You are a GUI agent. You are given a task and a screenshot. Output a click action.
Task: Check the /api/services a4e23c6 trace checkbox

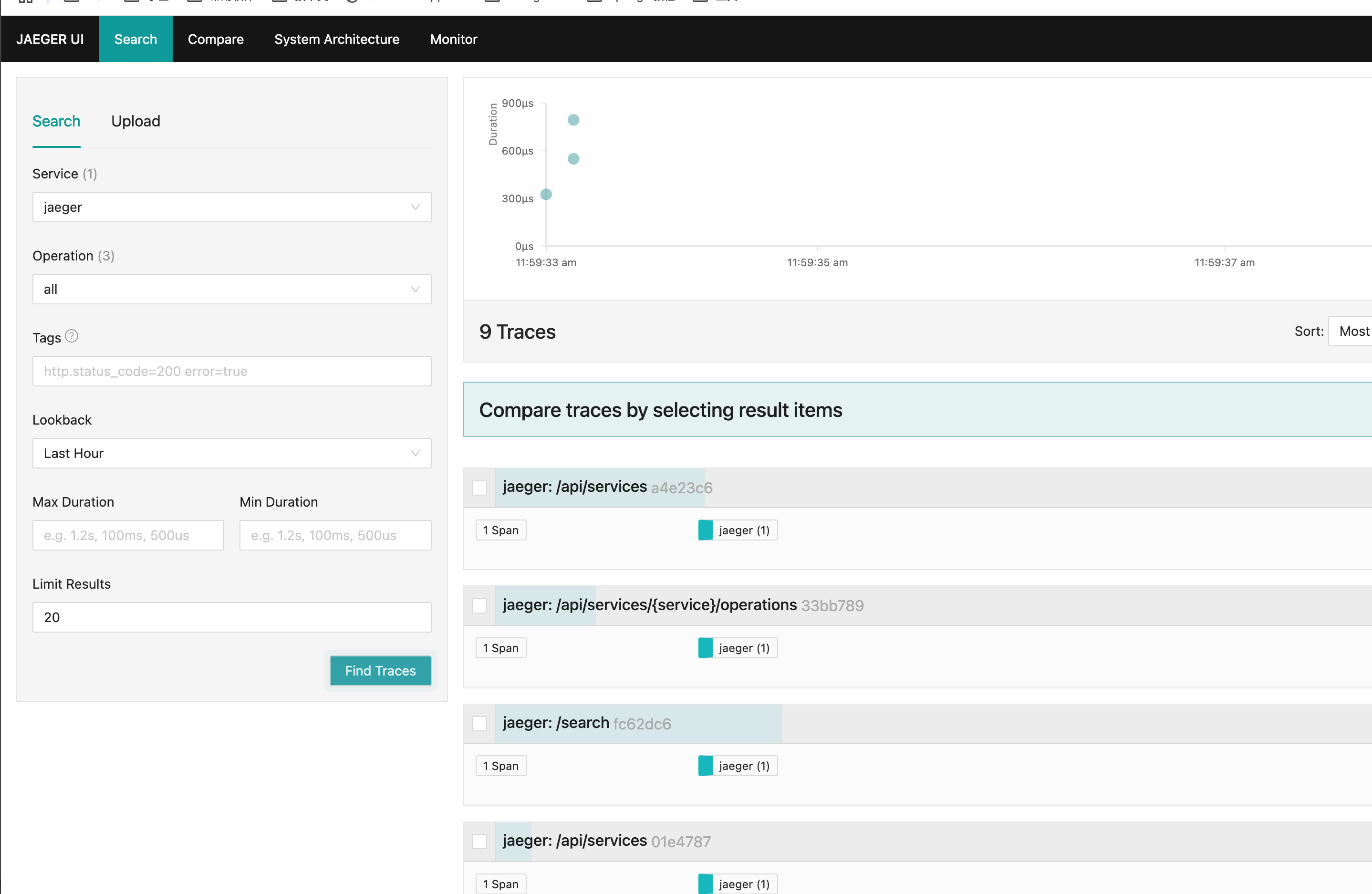click(479, 488)
